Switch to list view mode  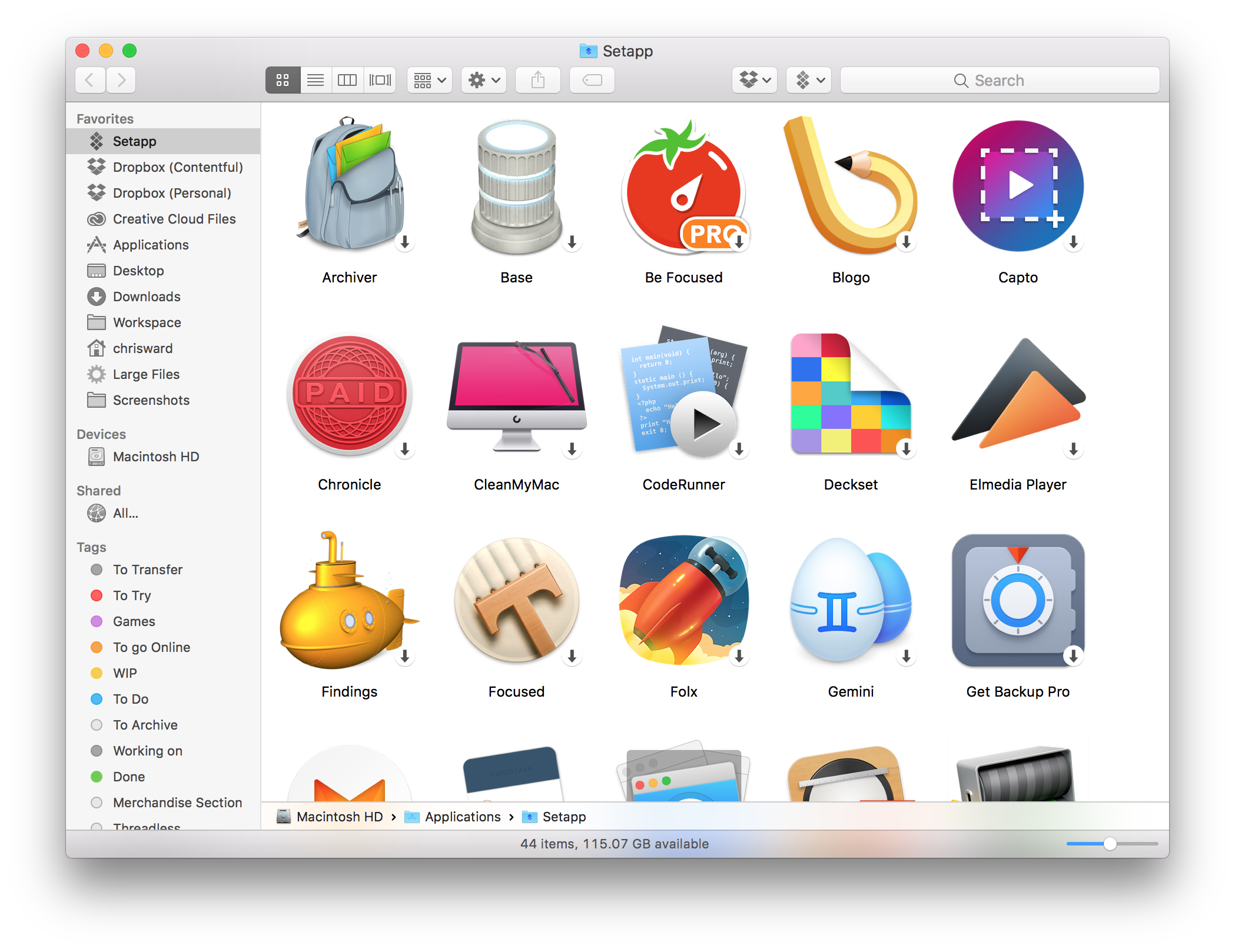point(316,80)
